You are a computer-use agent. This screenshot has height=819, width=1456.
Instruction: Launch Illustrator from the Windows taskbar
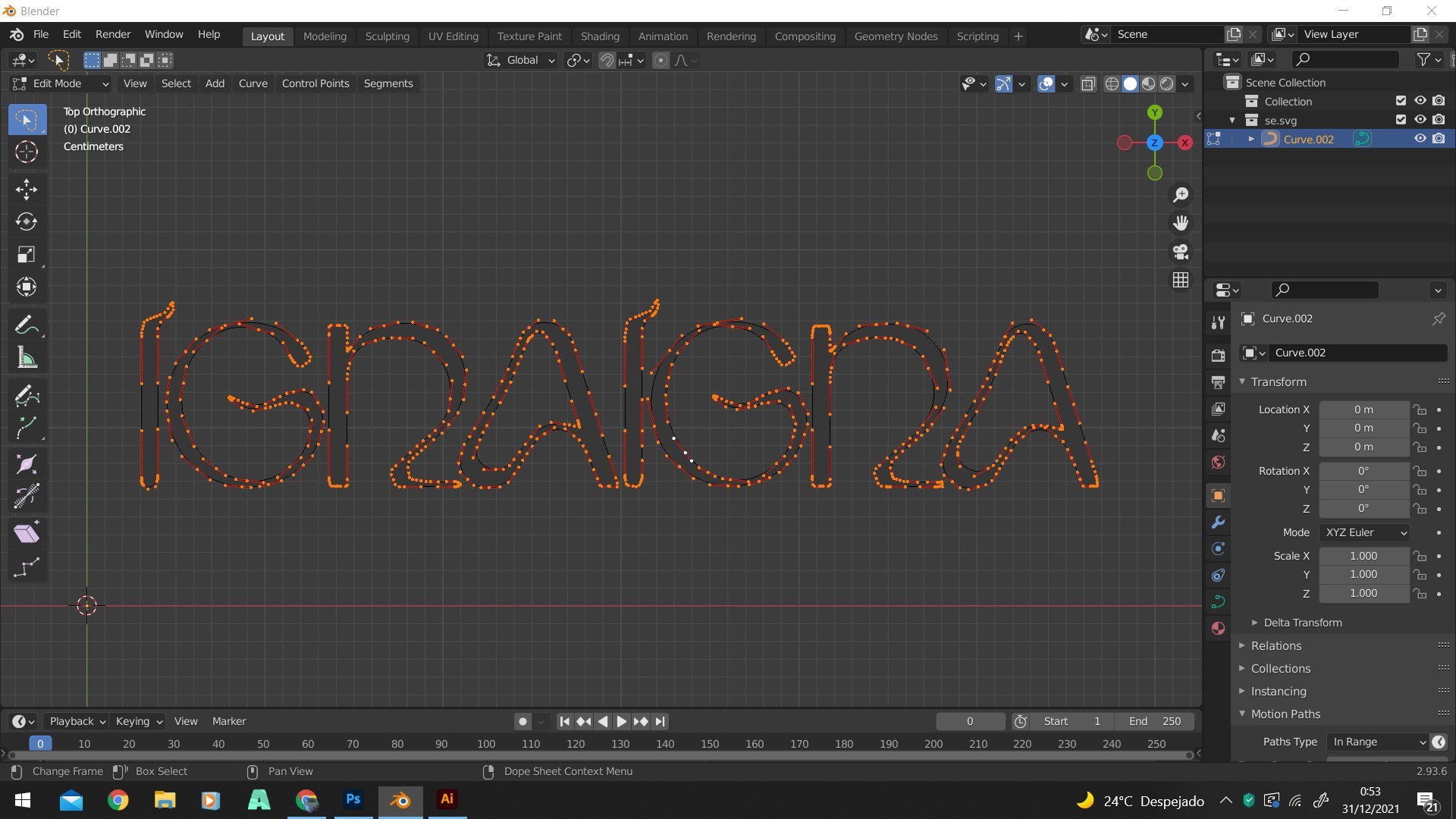pyautogui.click(x=447, y=799)
